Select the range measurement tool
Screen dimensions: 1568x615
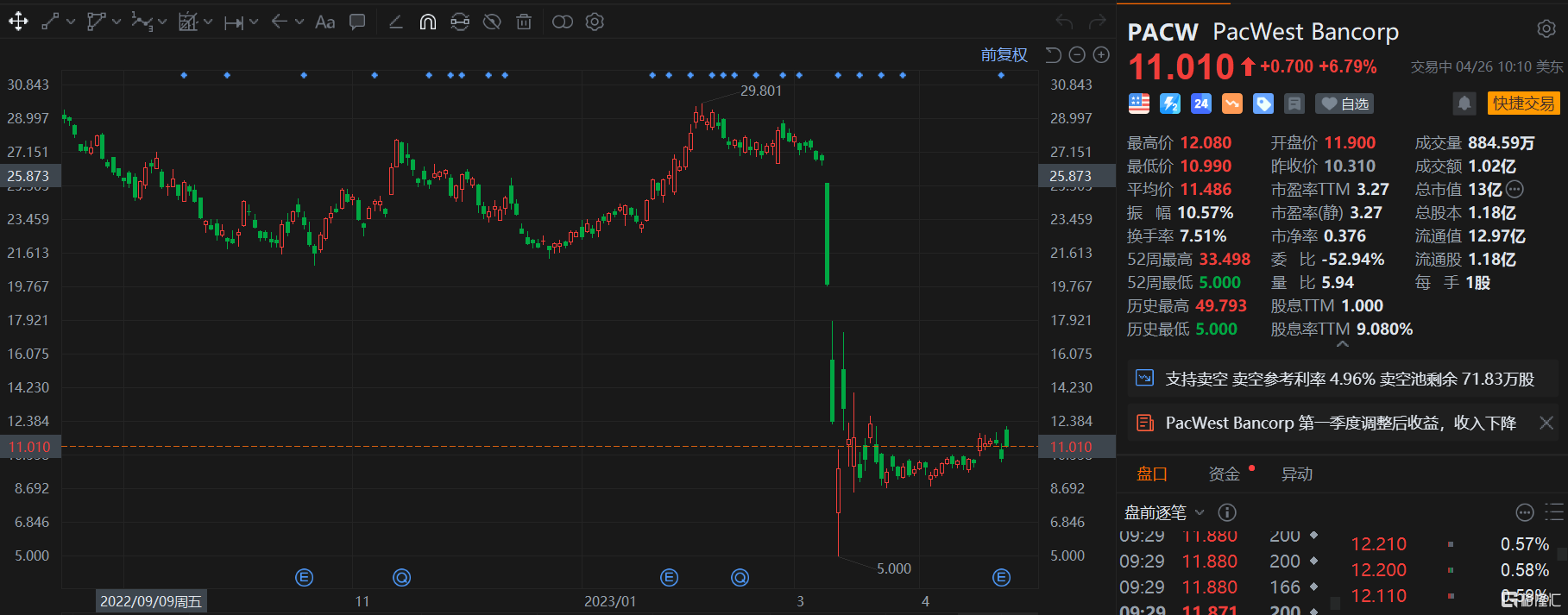point(233,22)
